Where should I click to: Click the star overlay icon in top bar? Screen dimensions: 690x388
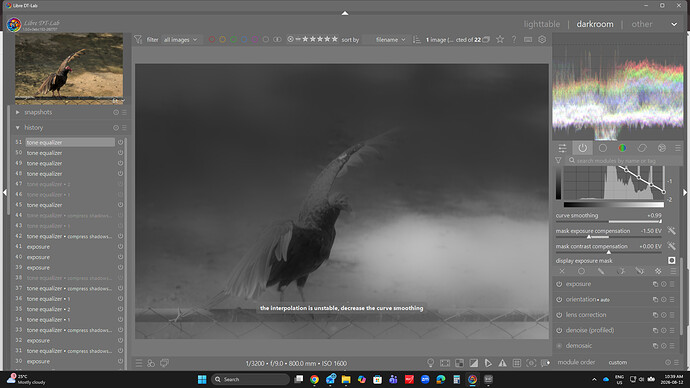tap(500, 40)
